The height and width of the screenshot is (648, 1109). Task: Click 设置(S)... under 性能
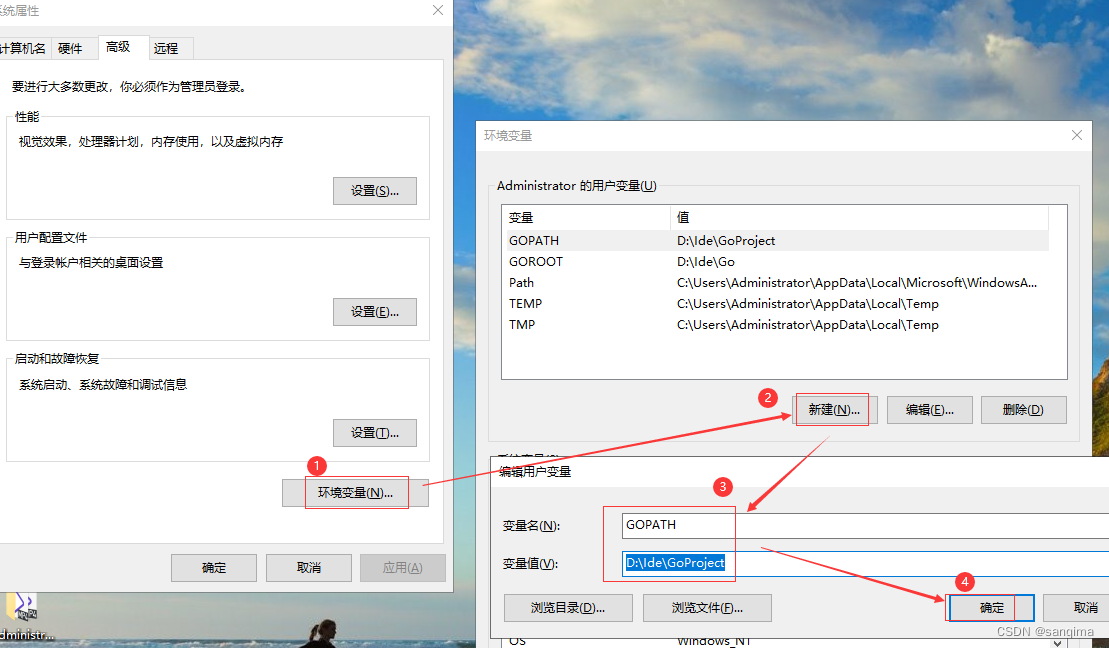click(375, 191)
